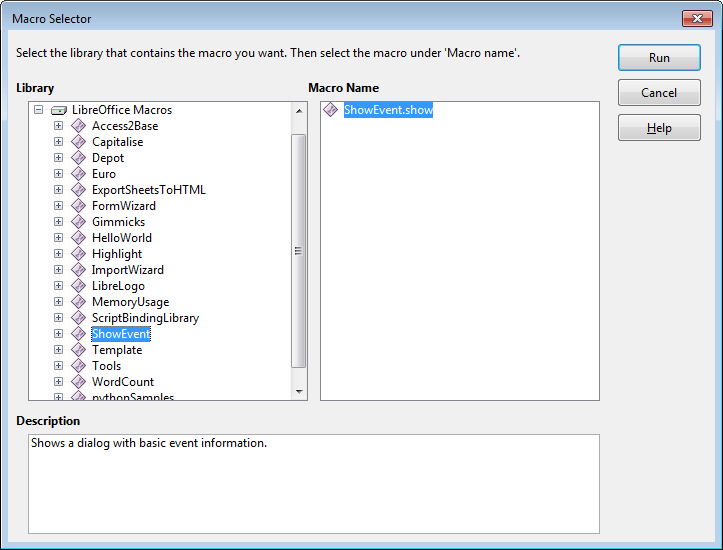Select the Highlight library
723x550 pixels.
click(x=117, y=254)
